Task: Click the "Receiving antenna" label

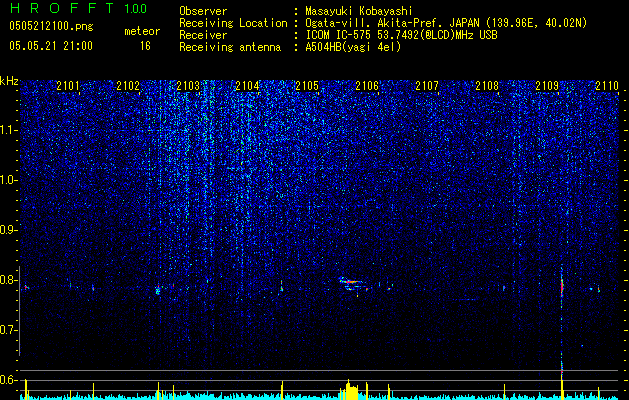Action: [x=230, y=47]
